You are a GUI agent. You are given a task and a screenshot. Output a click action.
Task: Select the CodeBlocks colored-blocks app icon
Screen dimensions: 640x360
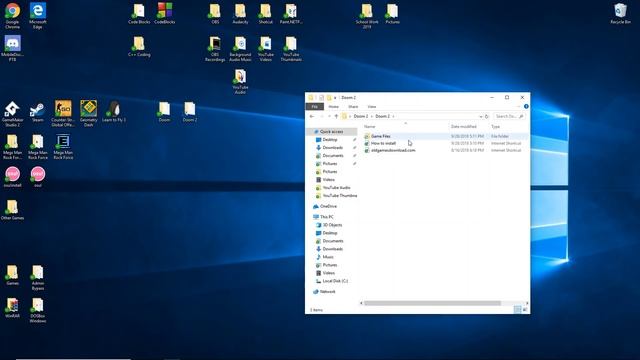pos(164,13)
